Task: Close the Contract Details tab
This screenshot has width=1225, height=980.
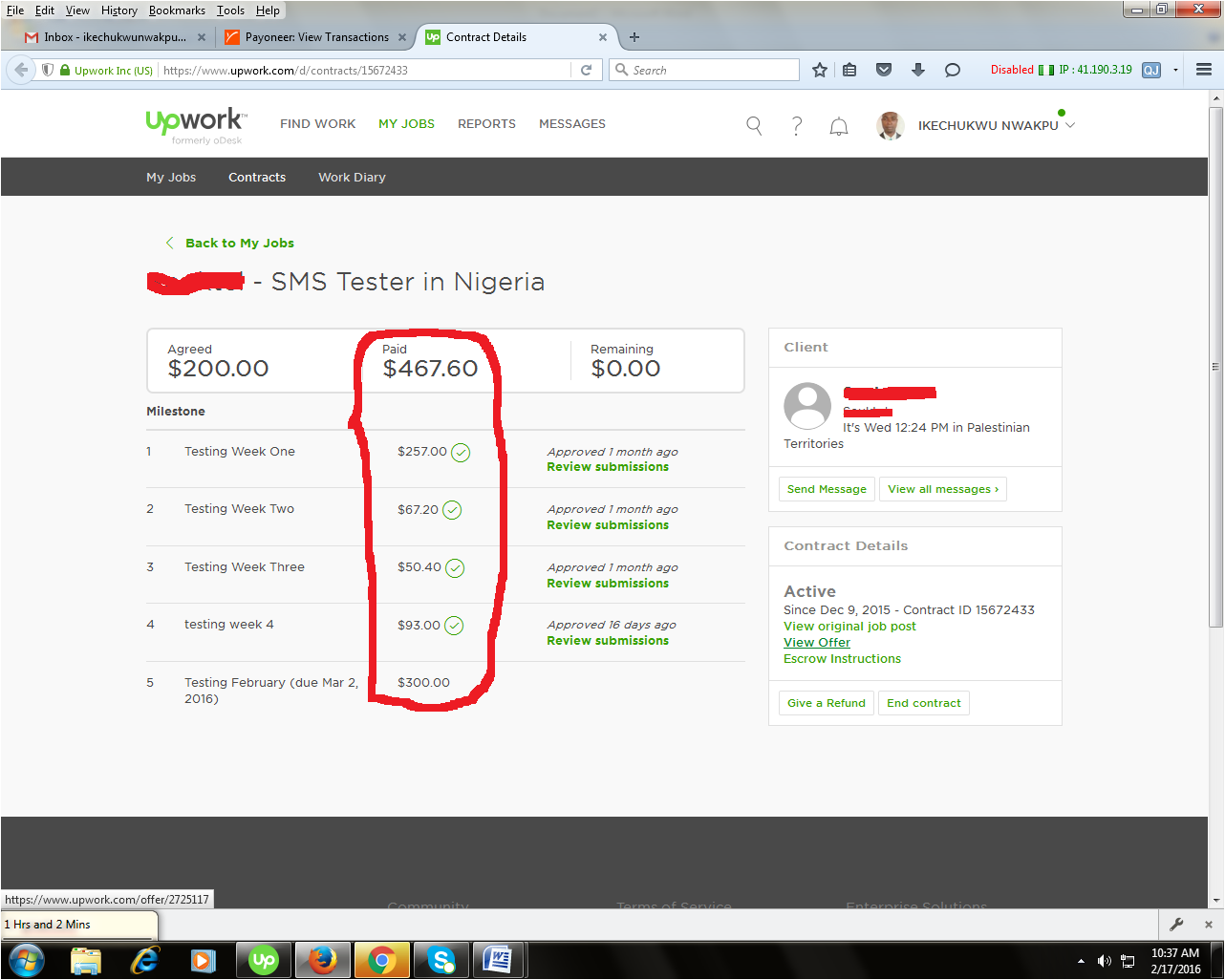Action: point(603,37)
